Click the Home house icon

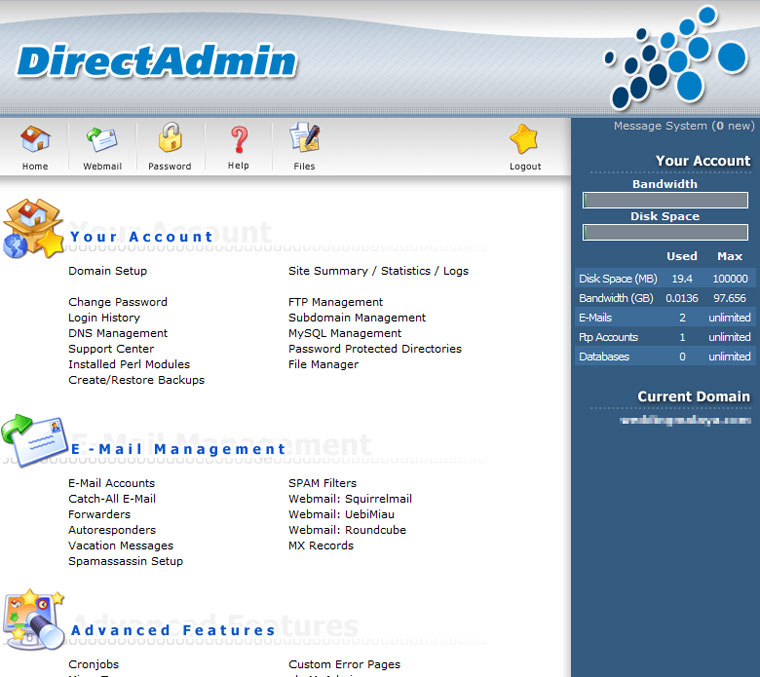(x=35, y=139)
